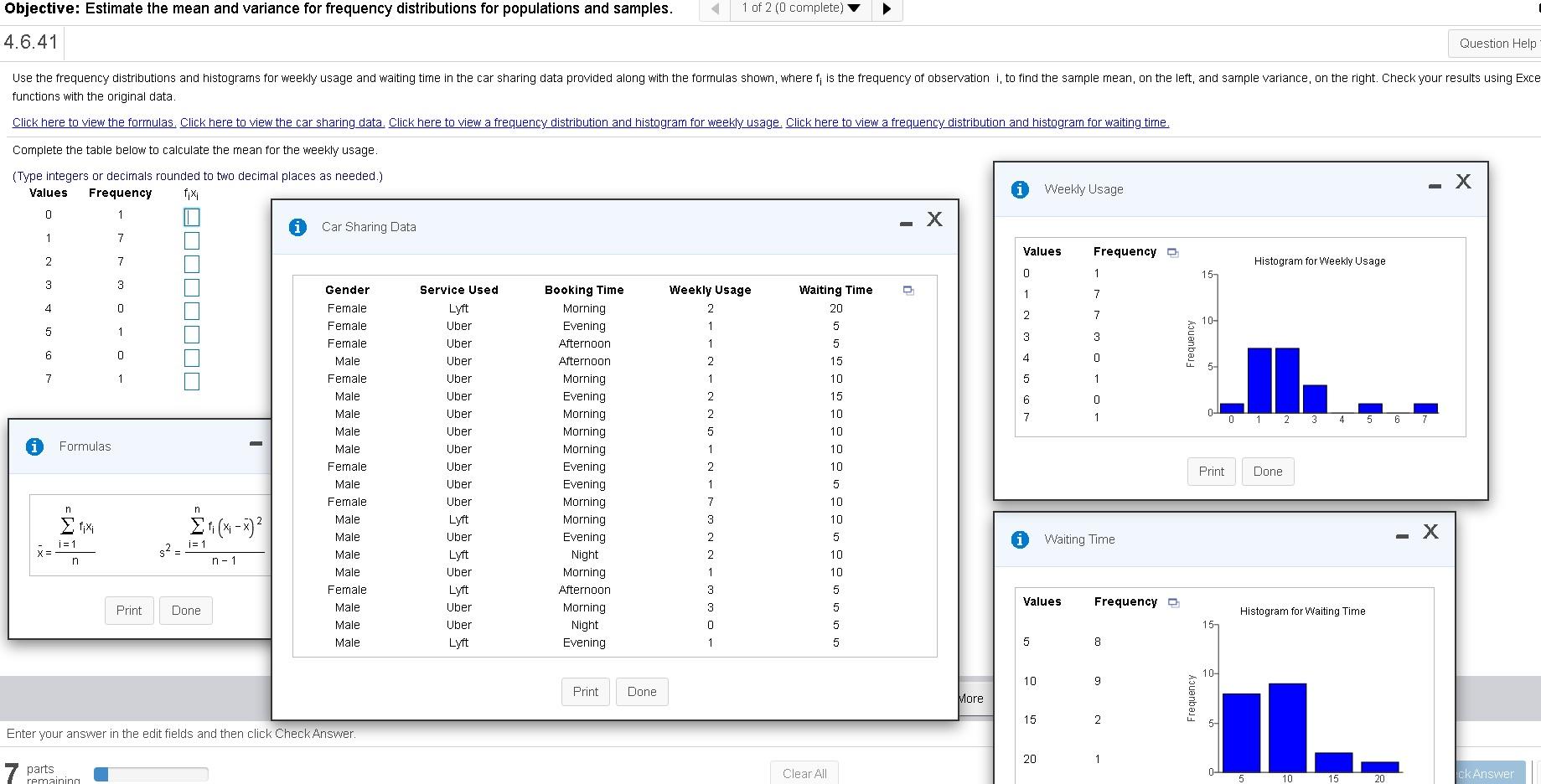Open the car sharing data link
Viewport: 1541px width, 784px height.
pyautogui.click(x=282, y=122)
